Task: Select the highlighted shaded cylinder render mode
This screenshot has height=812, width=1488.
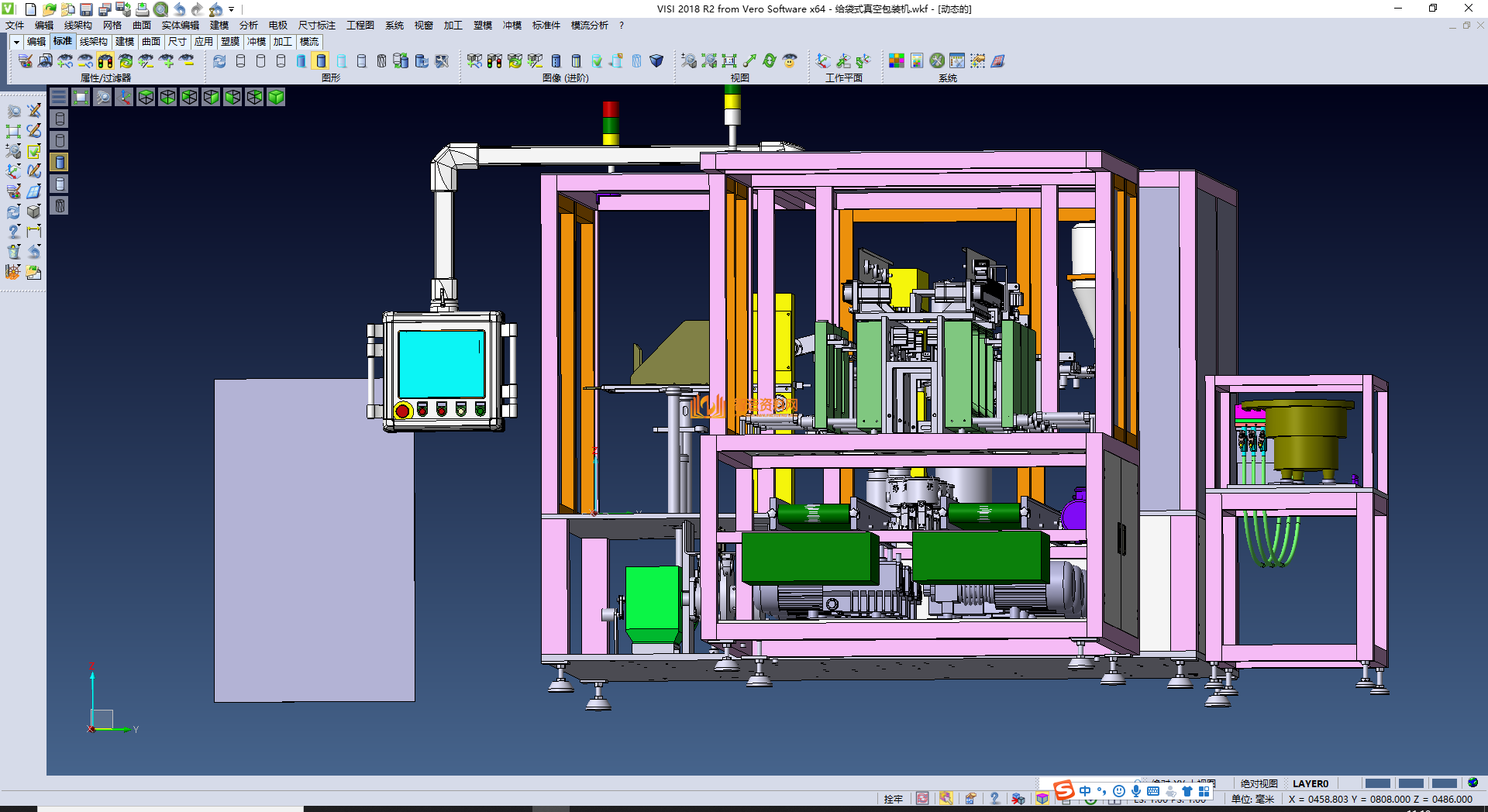Action: coord(321,61)
